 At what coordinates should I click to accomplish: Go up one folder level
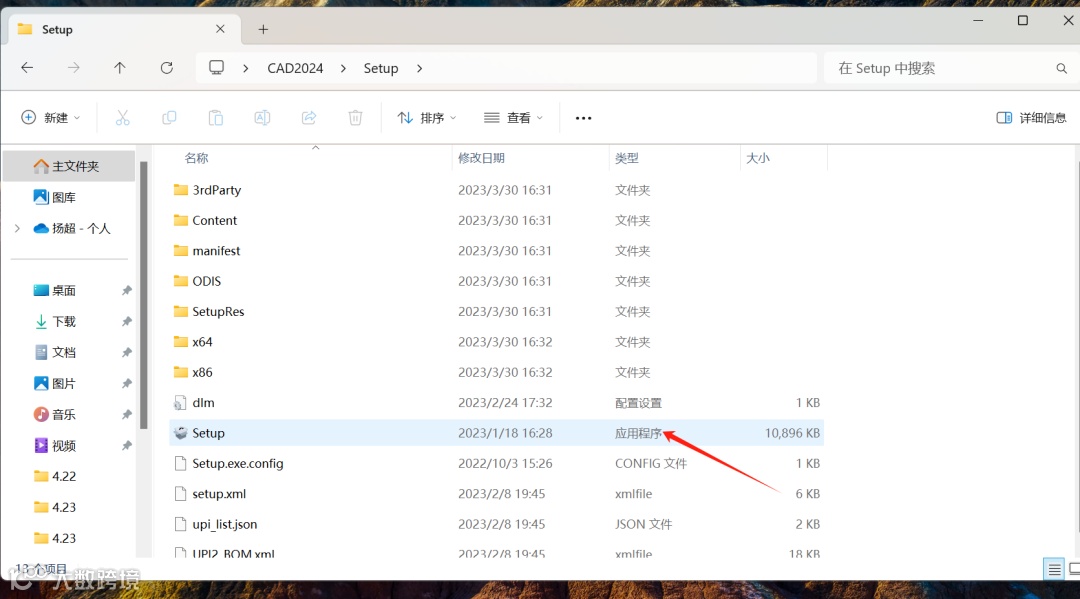click(120, 67)
